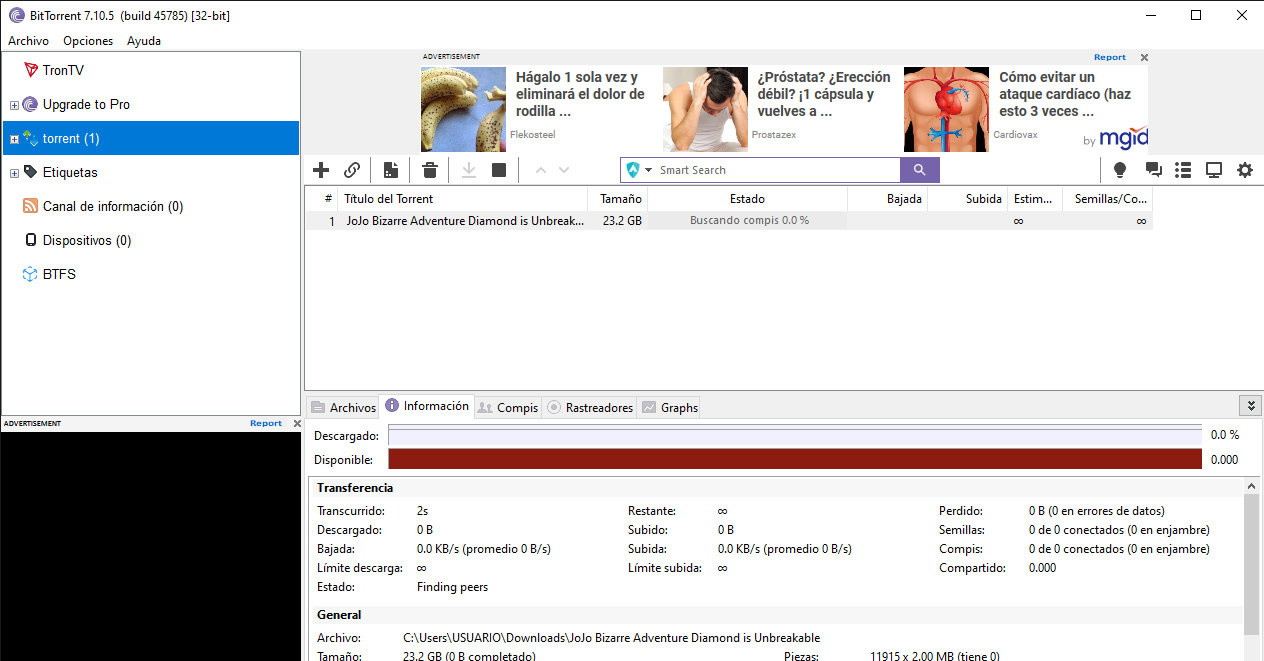
Task: Click the Remove Torrent trash icon
Action: pyautogui.click(x=429, y=170)
